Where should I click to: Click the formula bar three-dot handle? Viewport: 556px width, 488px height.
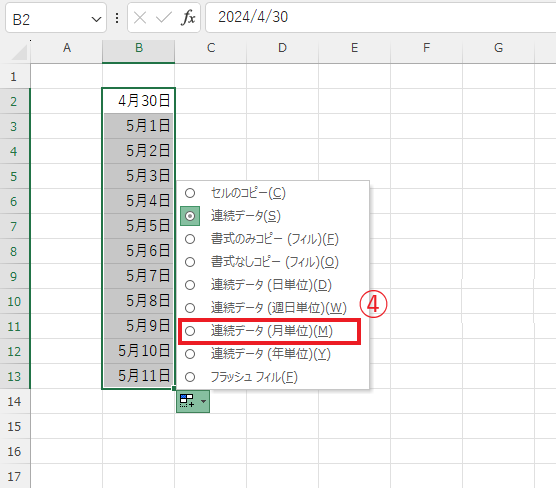pyautogui.click(x=117, y=18)
